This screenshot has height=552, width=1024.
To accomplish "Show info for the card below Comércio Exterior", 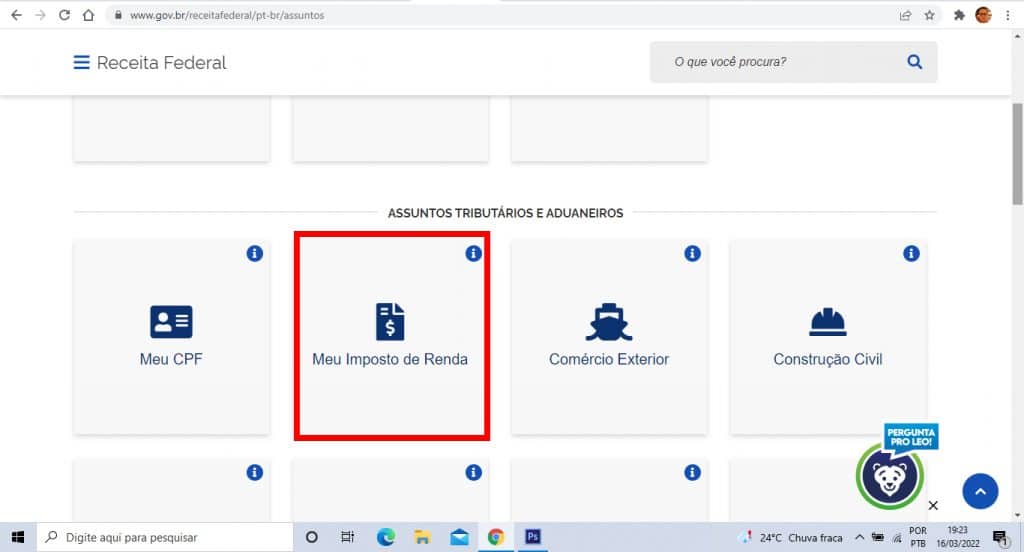I will (x=692, y=472).
